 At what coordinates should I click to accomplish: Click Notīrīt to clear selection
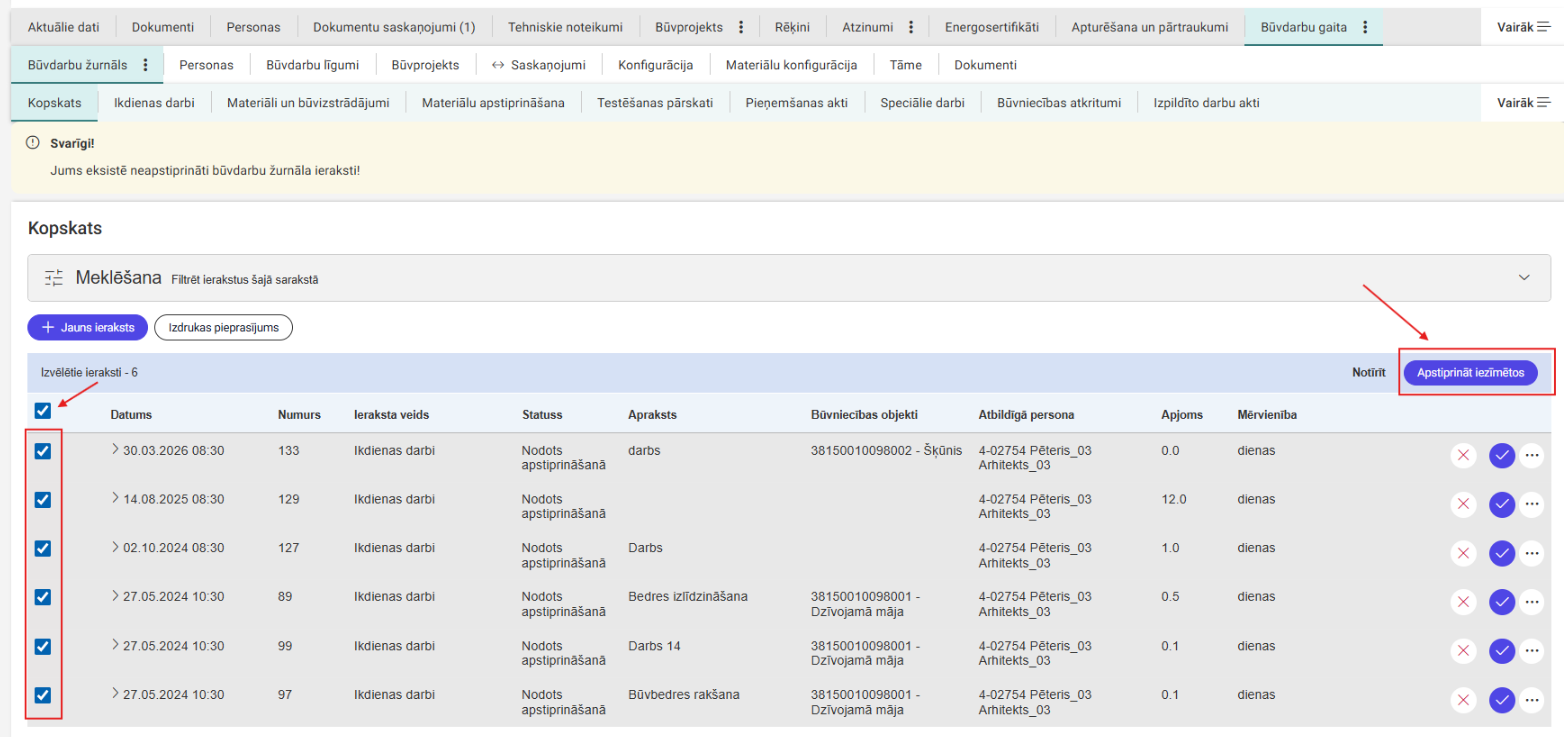click(1368, 372)
